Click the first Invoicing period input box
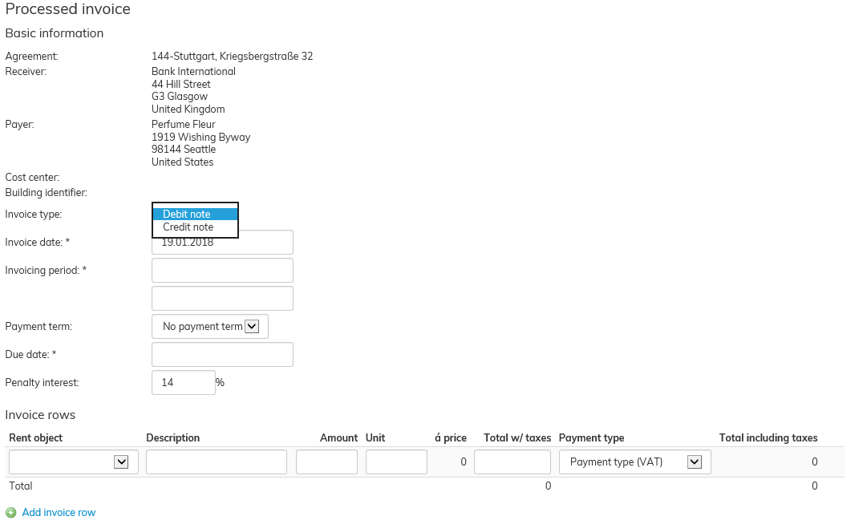This screenshot has height=524, width=855. tap(222, 270)
